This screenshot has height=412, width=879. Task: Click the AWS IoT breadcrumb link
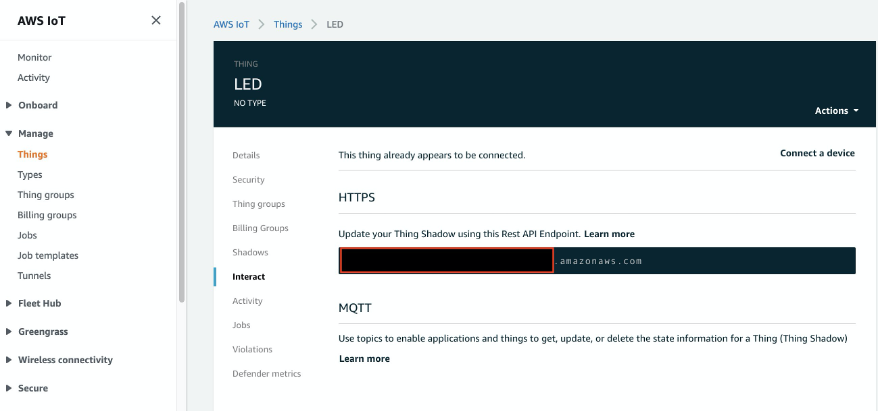(231, 25)
